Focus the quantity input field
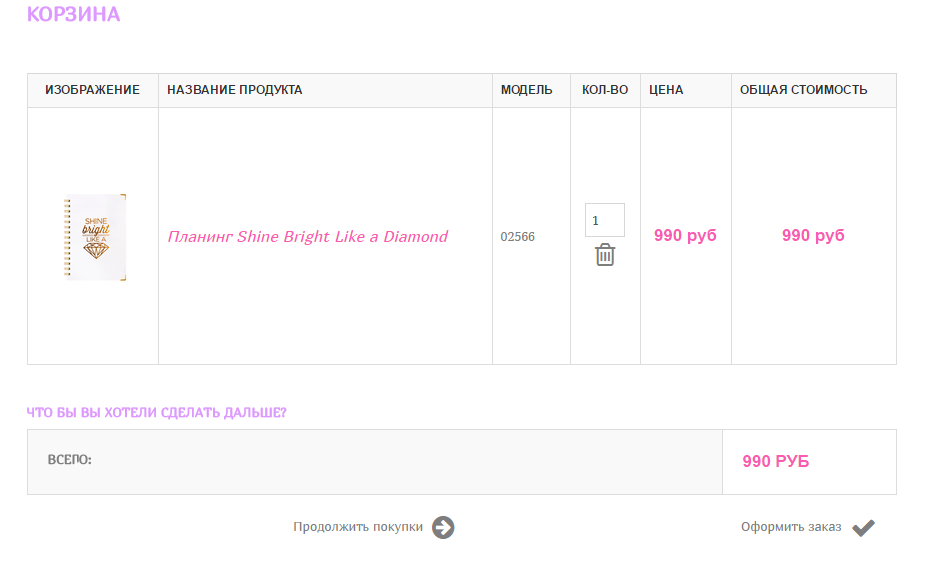 605,220
